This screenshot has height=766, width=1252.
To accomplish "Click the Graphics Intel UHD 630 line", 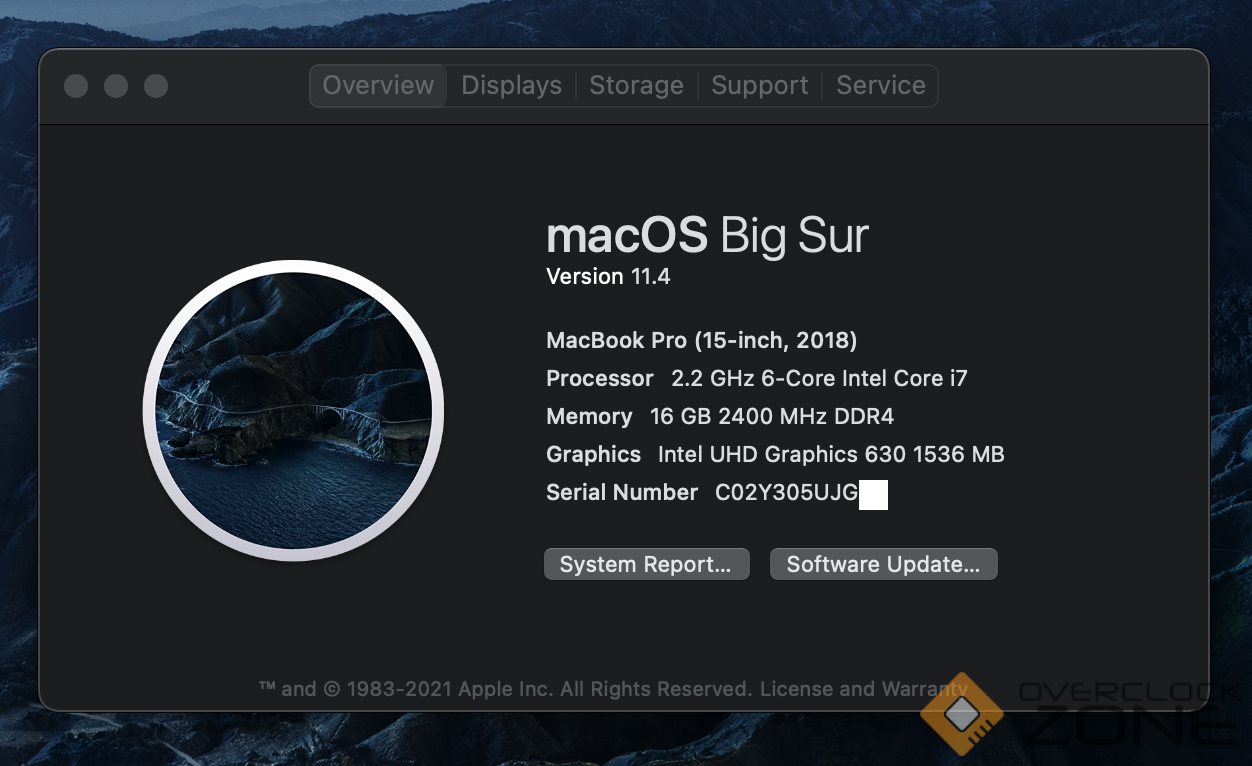I will 774,455.
